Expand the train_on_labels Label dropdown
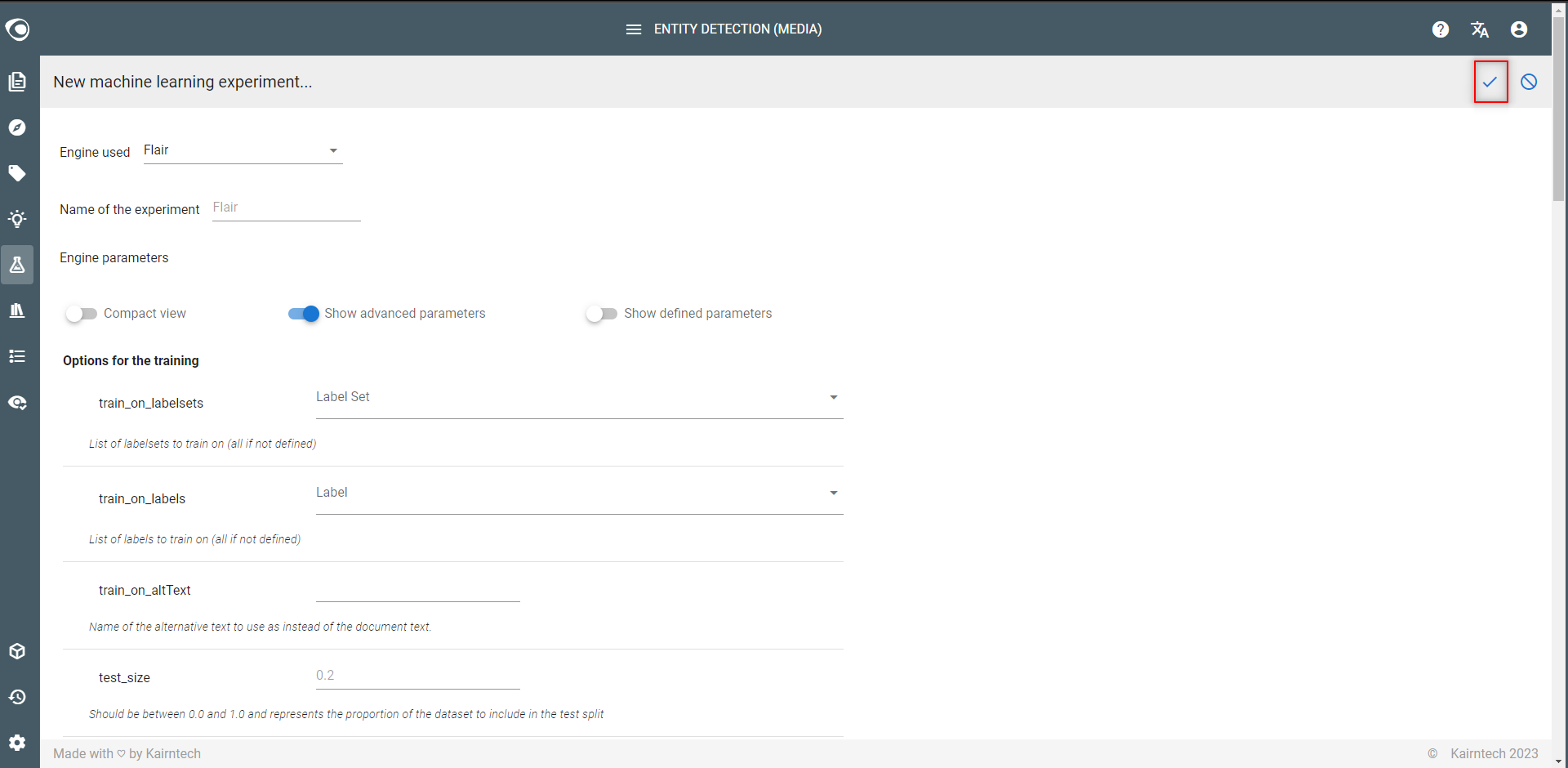Image resolution: width=1568 pixels, height=768 pixels. [580, 493]
